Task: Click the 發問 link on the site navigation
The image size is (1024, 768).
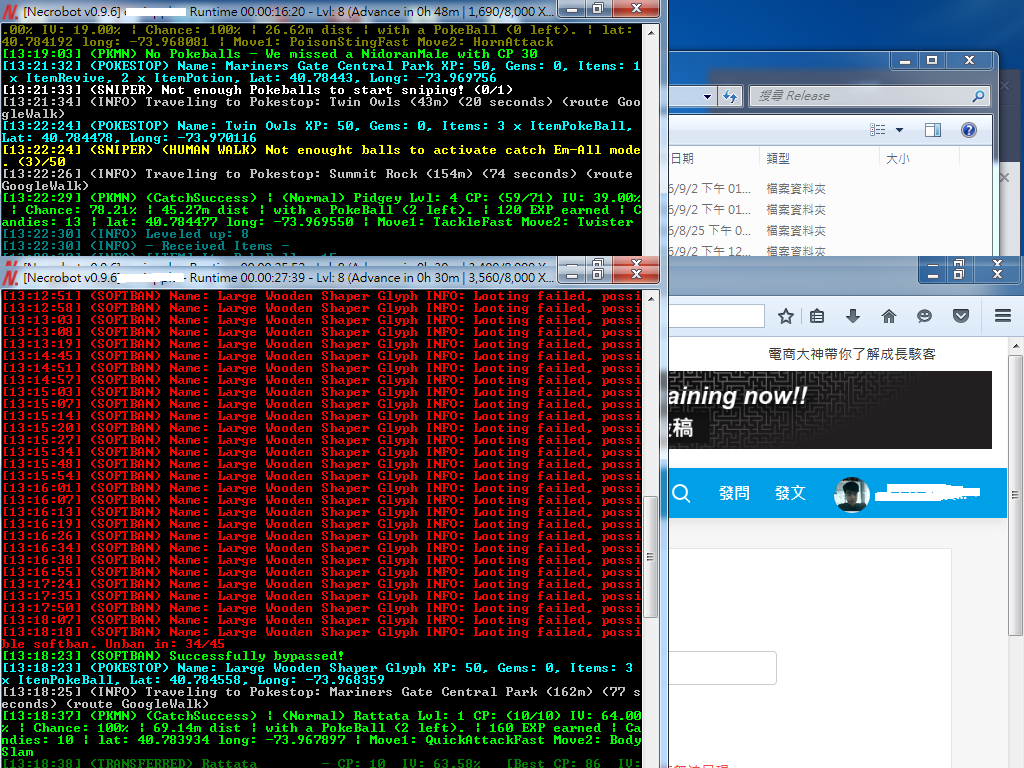Action: 734,493
